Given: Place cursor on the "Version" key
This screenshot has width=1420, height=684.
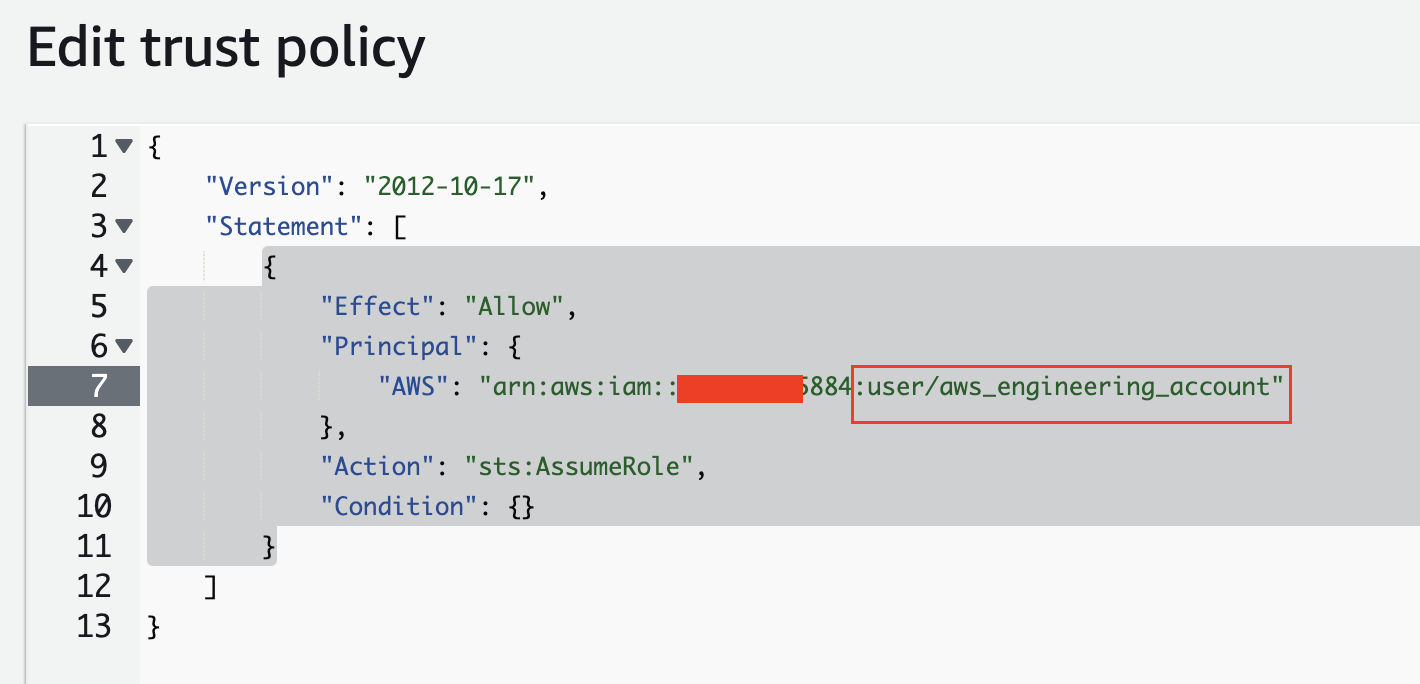Looking at the screenshot, I should point(268,186).
